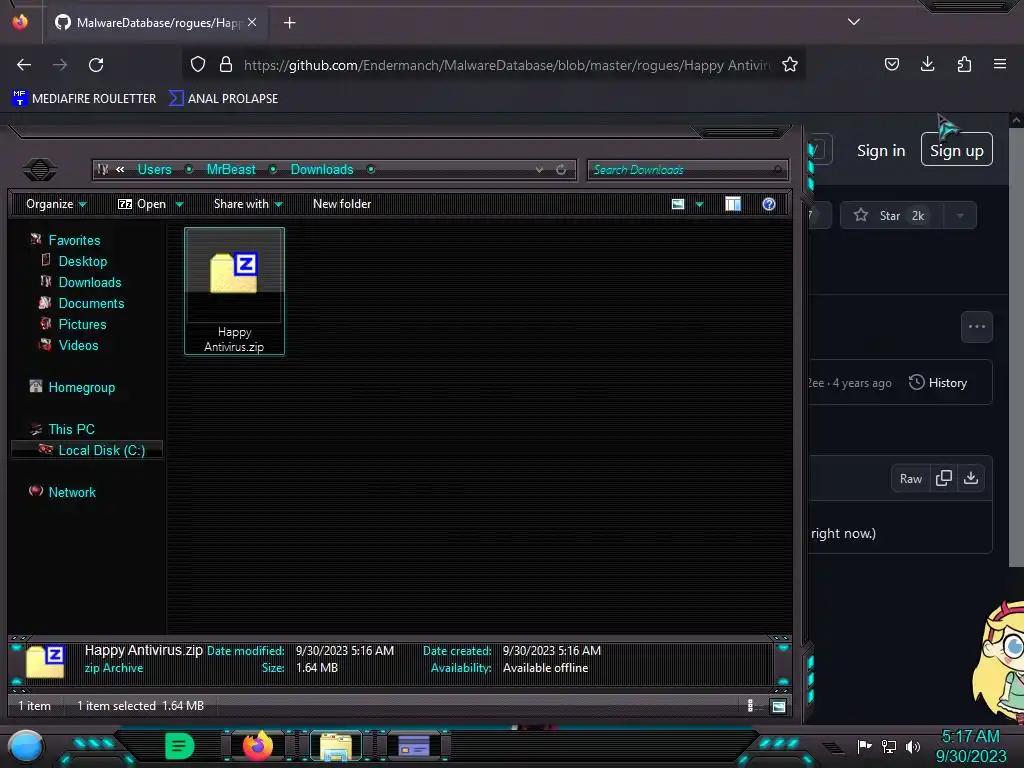Open Desktop in Favorites

[83, 261]
